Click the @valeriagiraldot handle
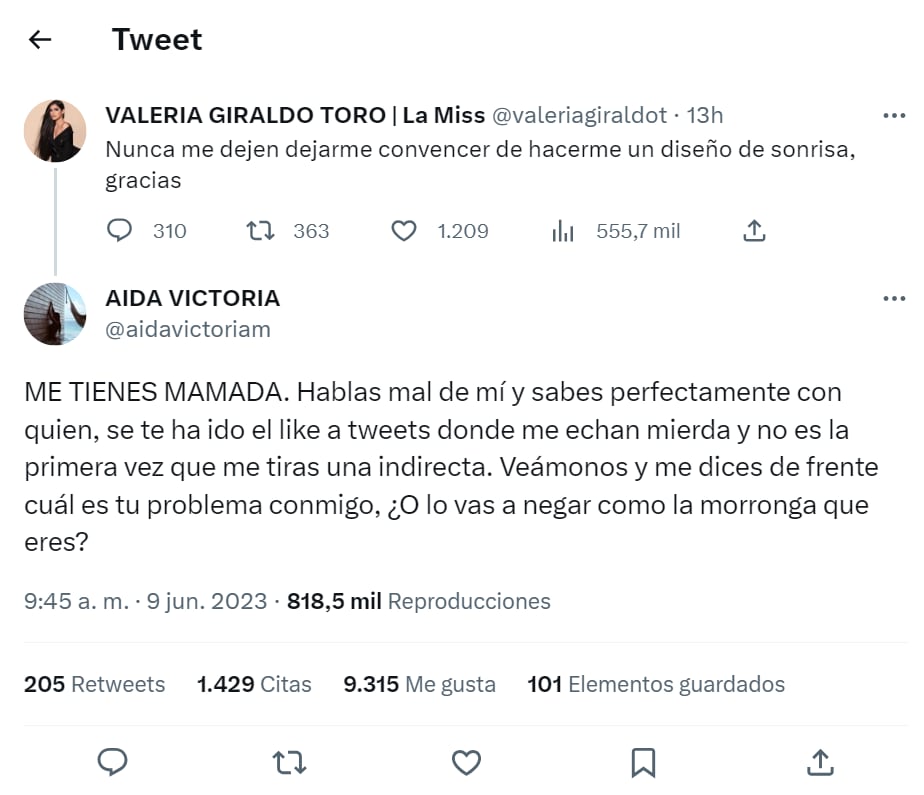Viewport: 924px width, 795px height. 579,116
